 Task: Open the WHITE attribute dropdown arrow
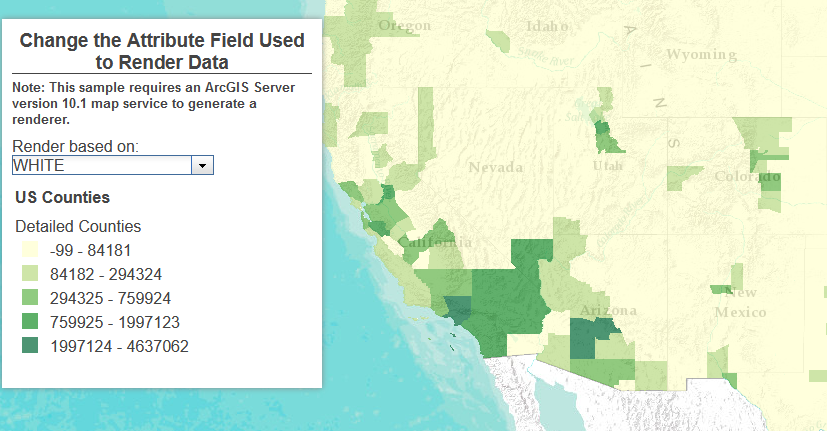[x=203, y=165]
